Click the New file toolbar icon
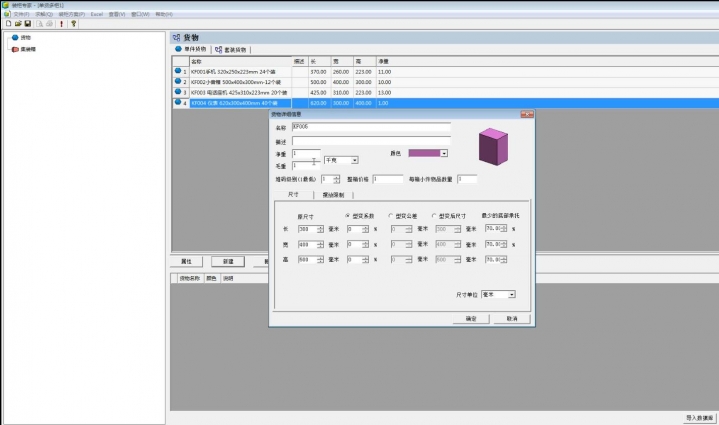Screen dimensions: 719x425 coord(8,23)
